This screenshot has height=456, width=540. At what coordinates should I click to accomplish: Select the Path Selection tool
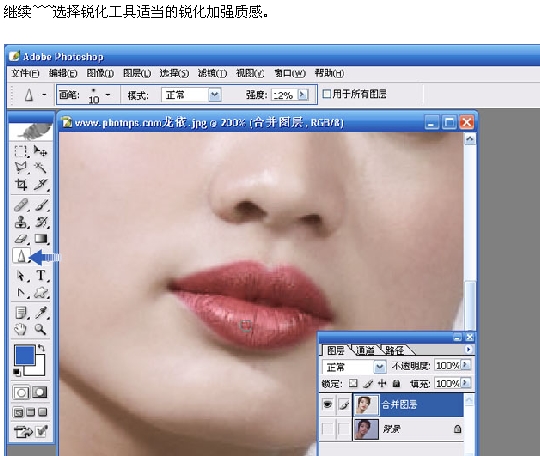pyautogui.click(x=21, y=276)
